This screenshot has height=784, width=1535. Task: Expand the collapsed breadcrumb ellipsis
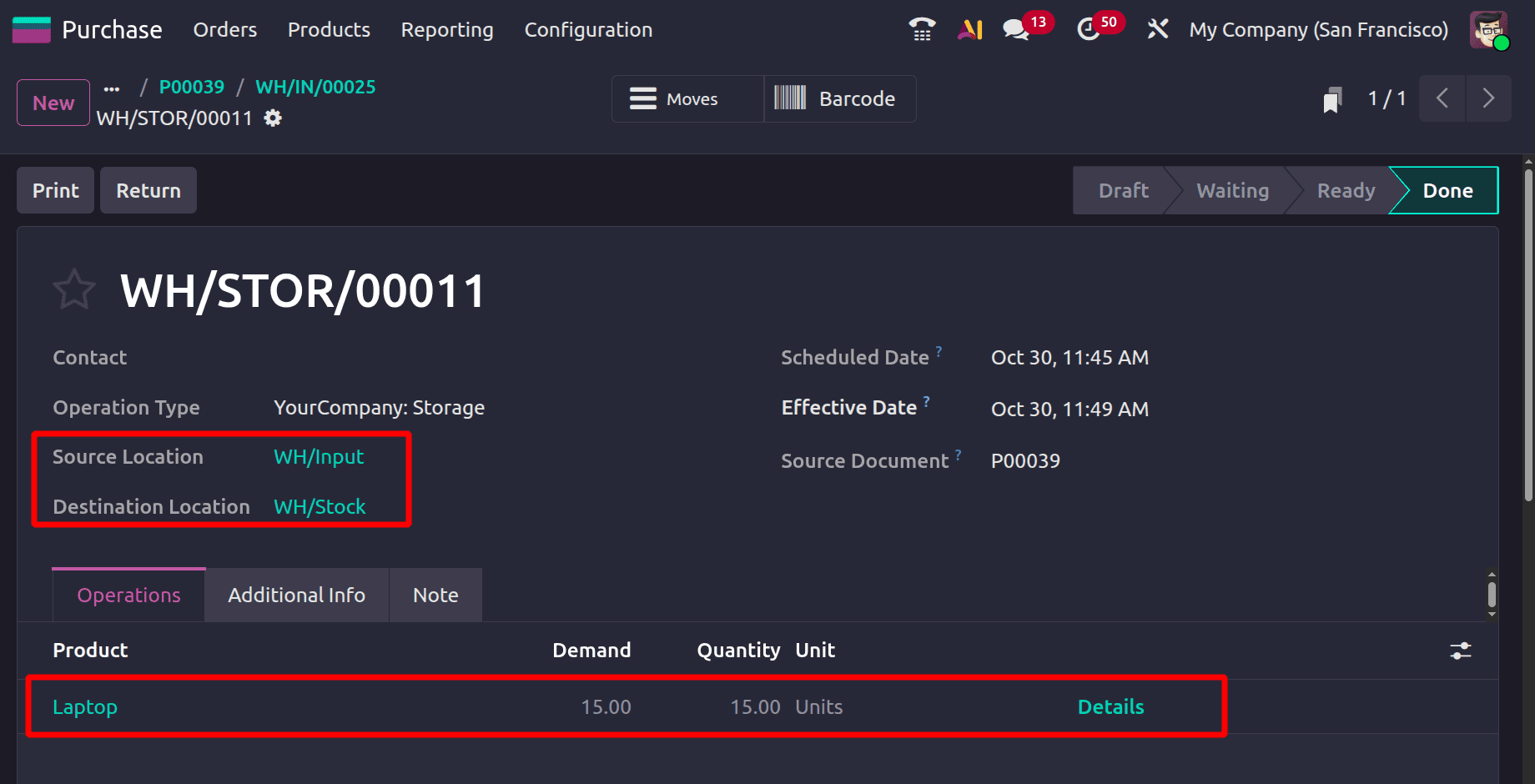(112, 87)
